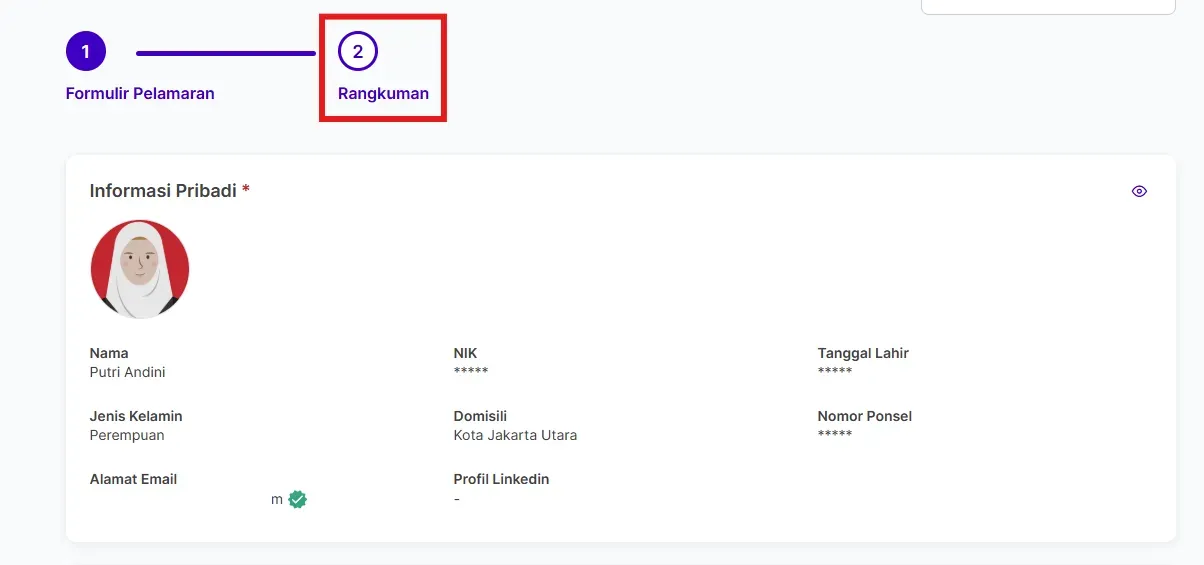Viewport: 1204px width, 565px height.
Task: Click the Nomor Ponsel field label
Action: pos(865,416)
